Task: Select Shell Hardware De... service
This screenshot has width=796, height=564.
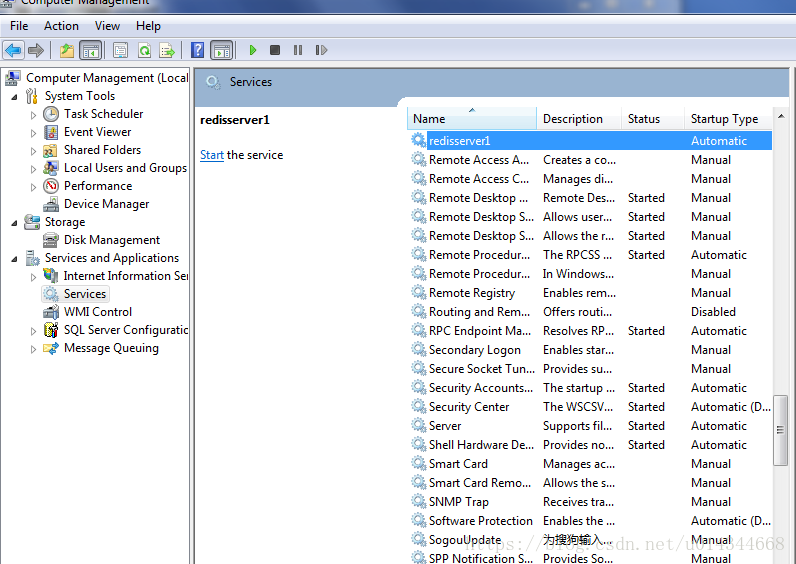Action: click(x=590, y=445)
